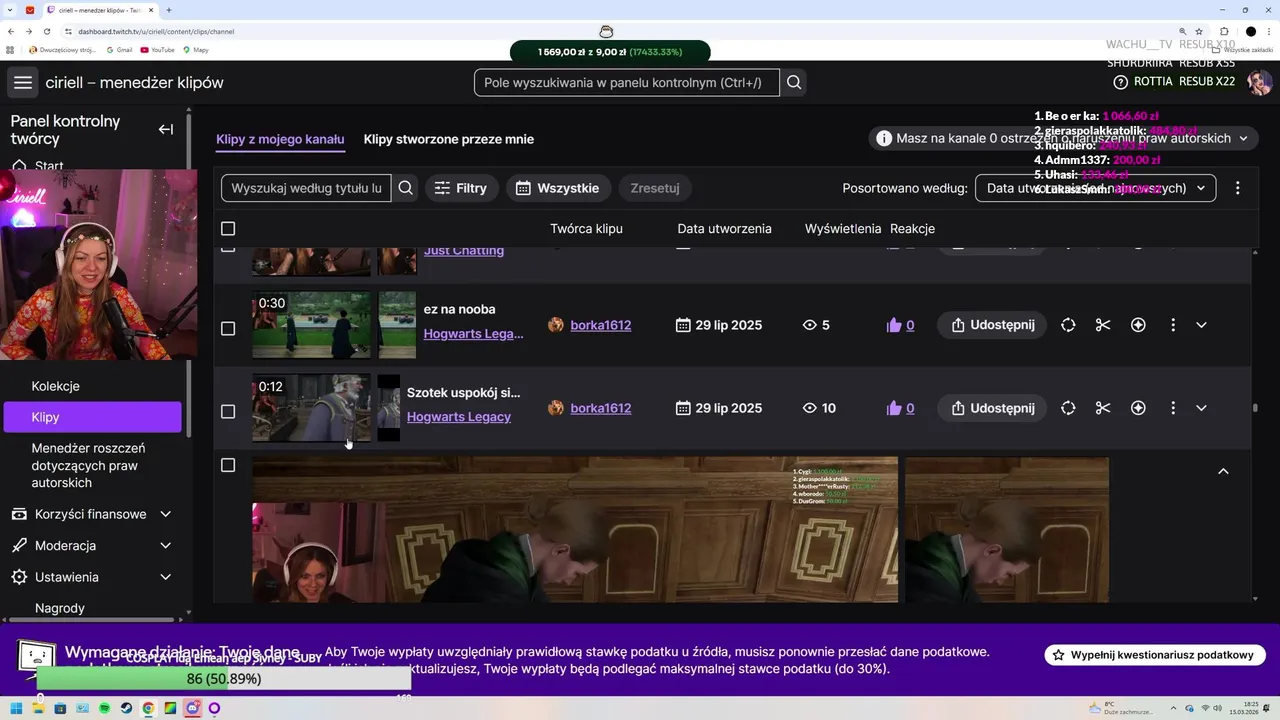Reload the page with browser refresh icon

click(47, 31)
